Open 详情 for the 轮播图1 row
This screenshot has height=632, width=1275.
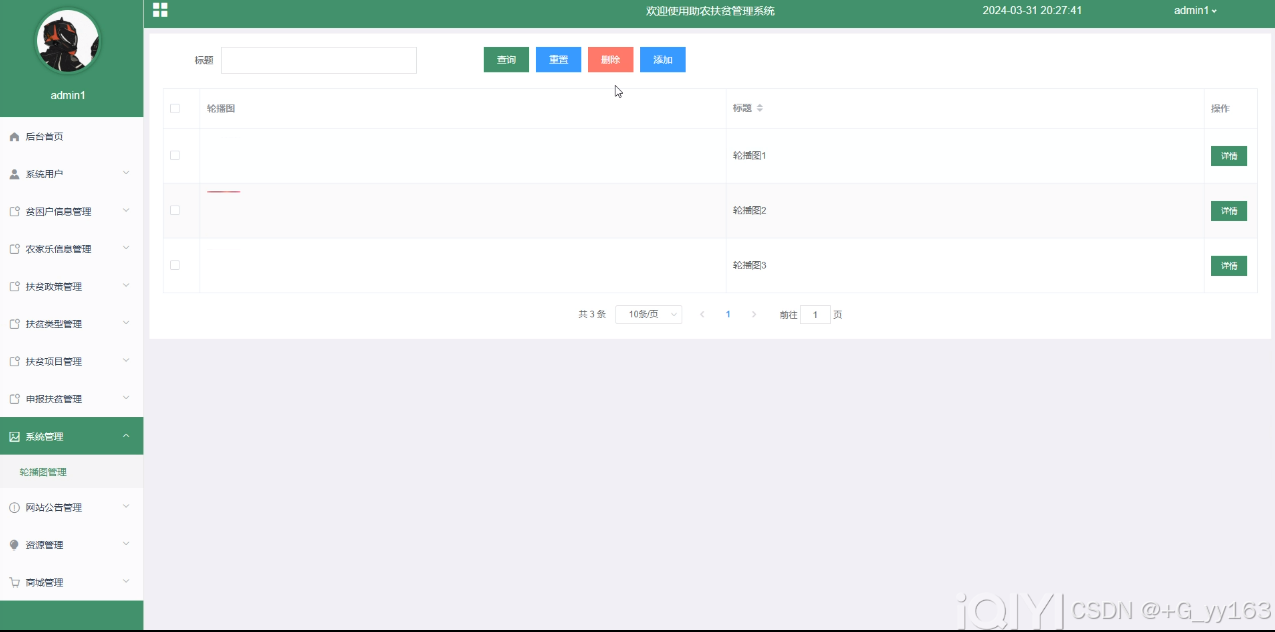[1229, 156]
